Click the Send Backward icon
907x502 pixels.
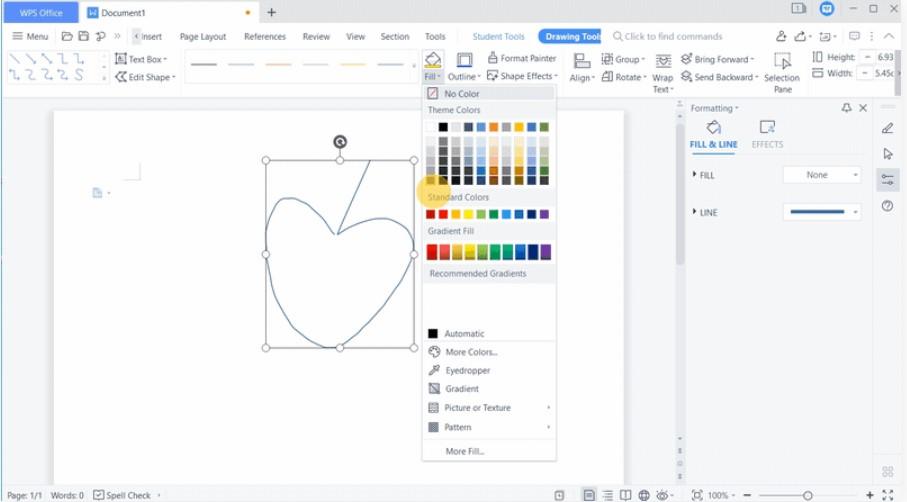tap(686, 77)
